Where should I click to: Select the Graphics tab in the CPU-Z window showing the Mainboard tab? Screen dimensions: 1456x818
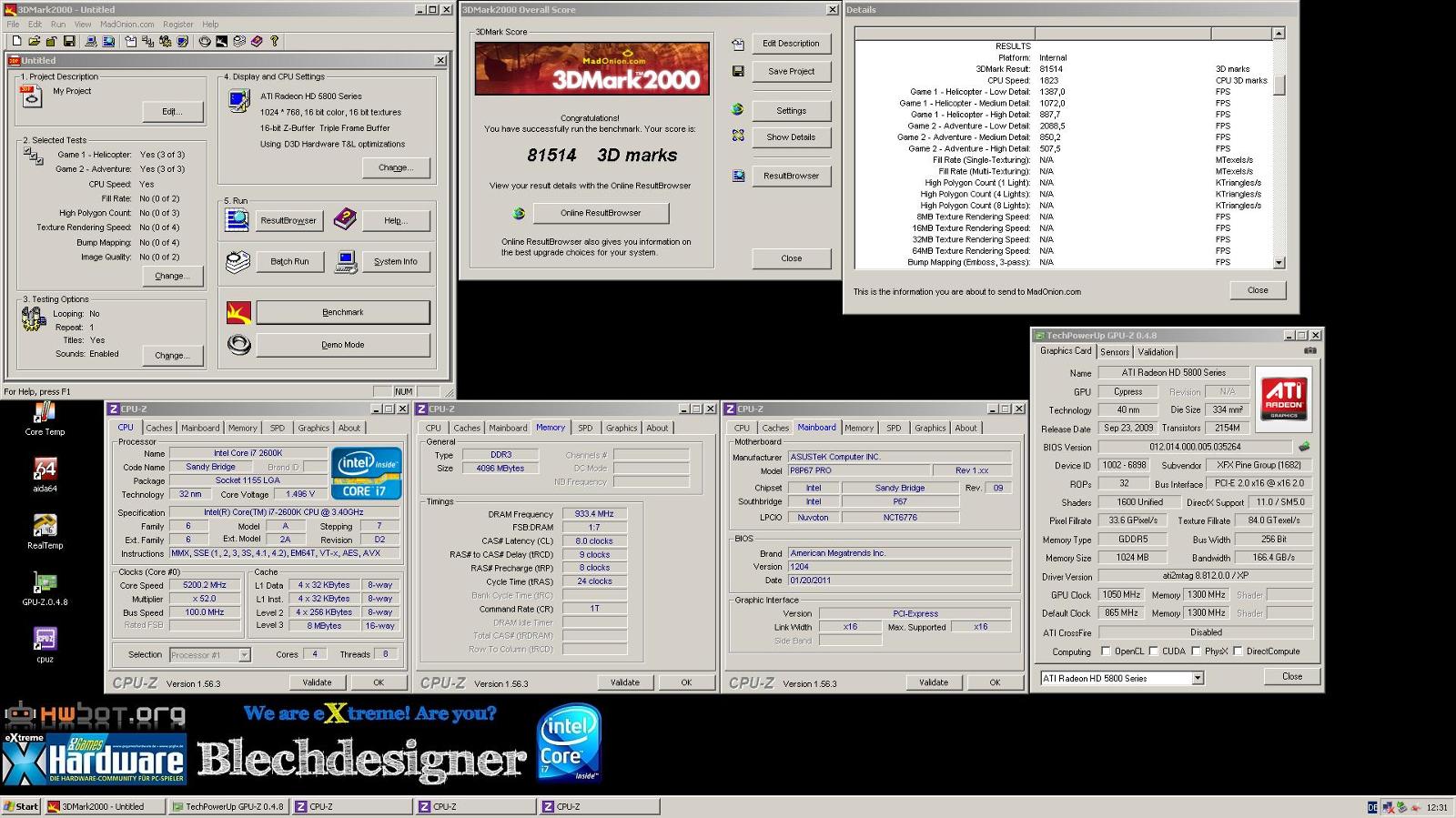click(x=930, y=428)
